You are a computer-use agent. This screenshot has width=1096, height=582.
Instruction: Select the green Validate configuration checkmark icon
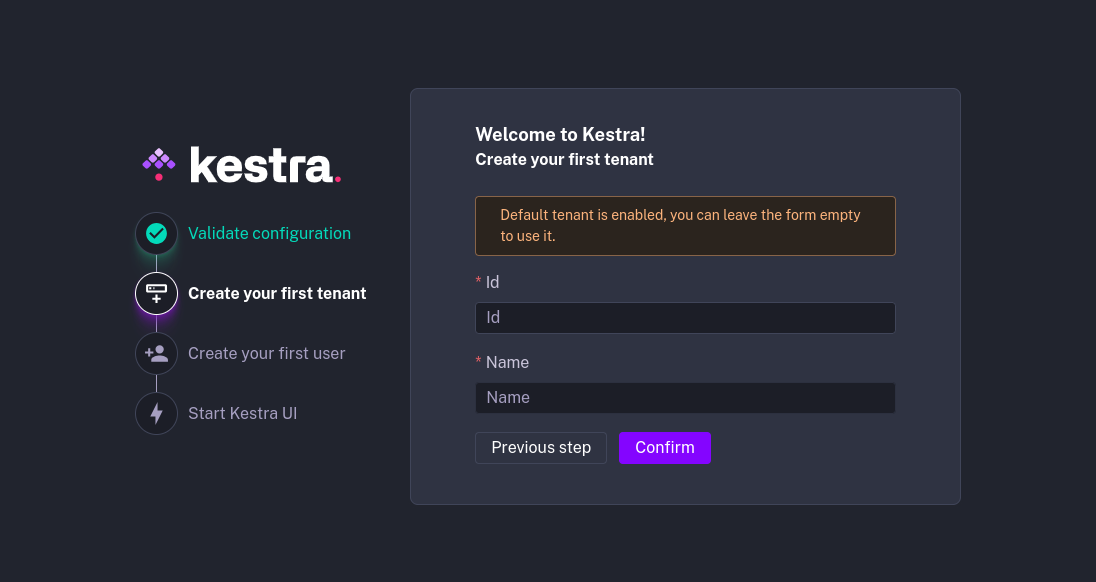(x=156, y=233)
